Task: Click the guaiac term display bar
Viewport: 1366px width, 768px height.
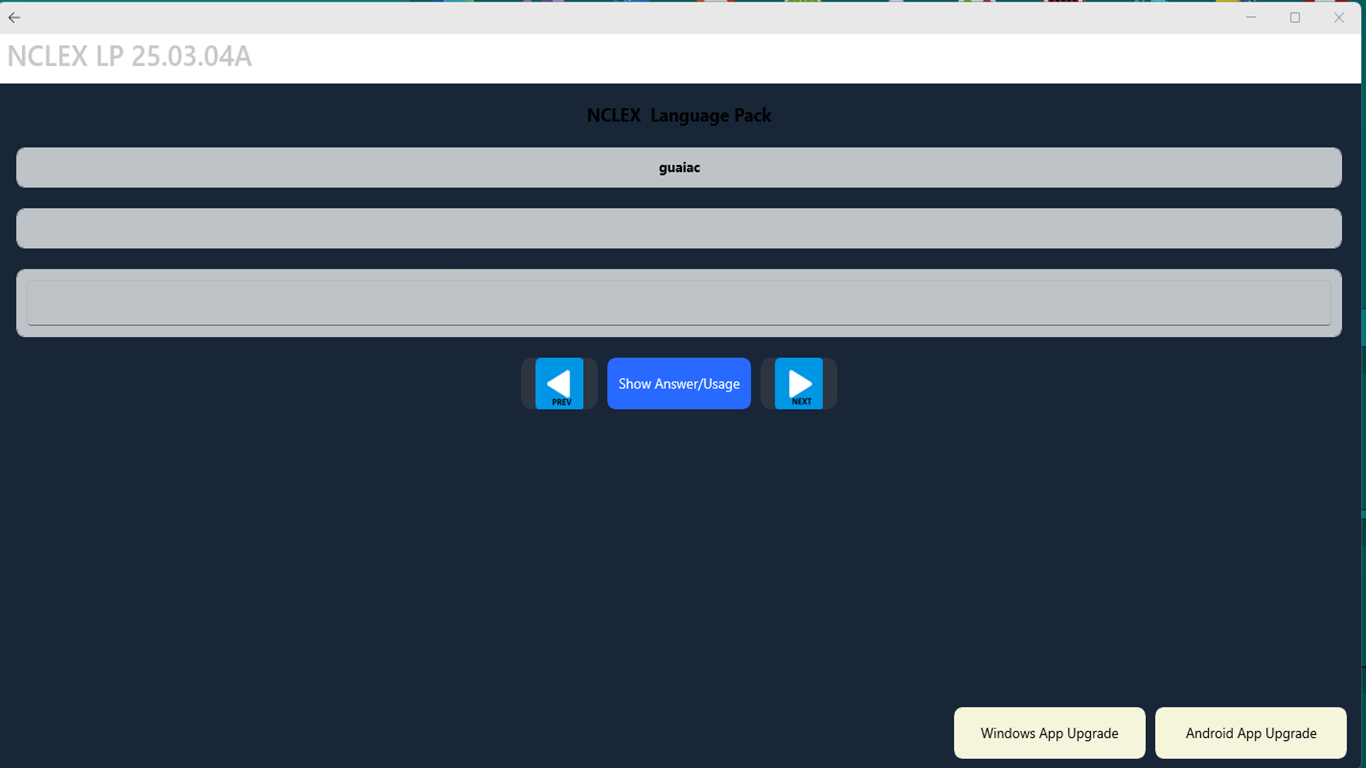Action: pos(679,167)
